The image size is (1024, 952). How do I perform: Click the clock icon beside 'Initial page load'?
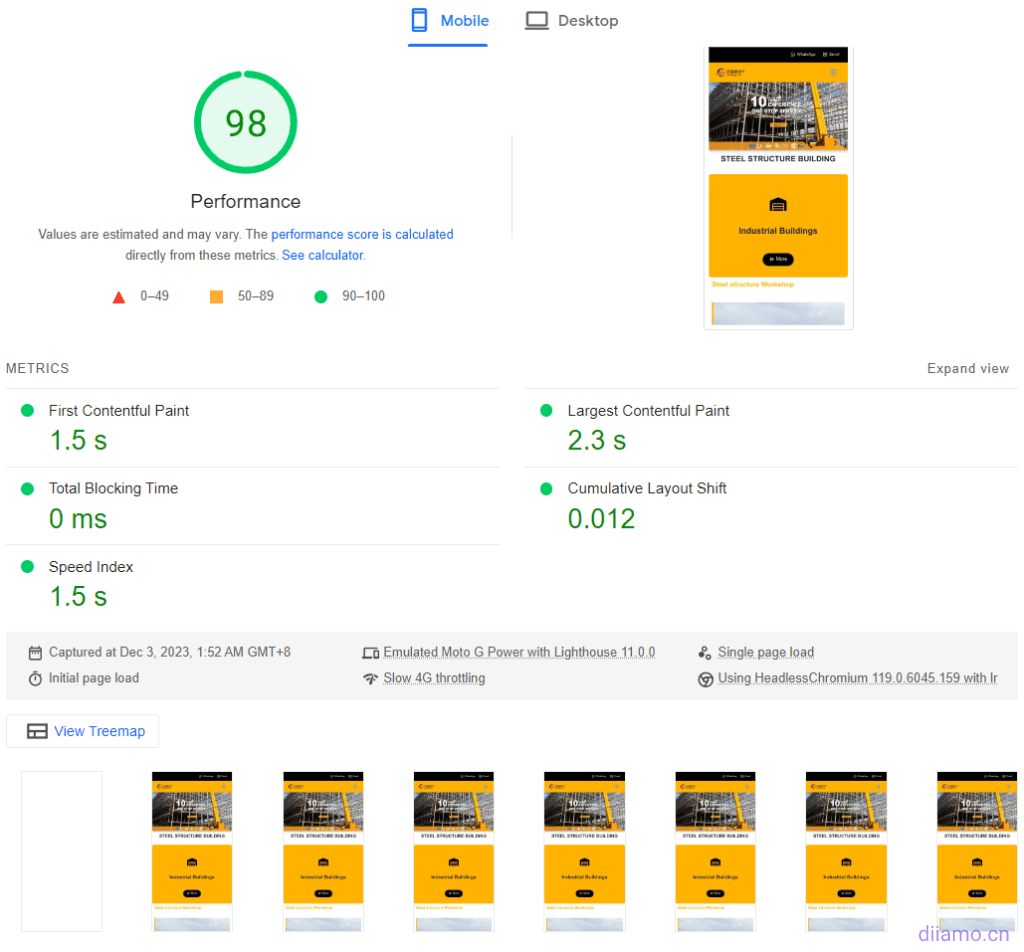tap(37, 678)
